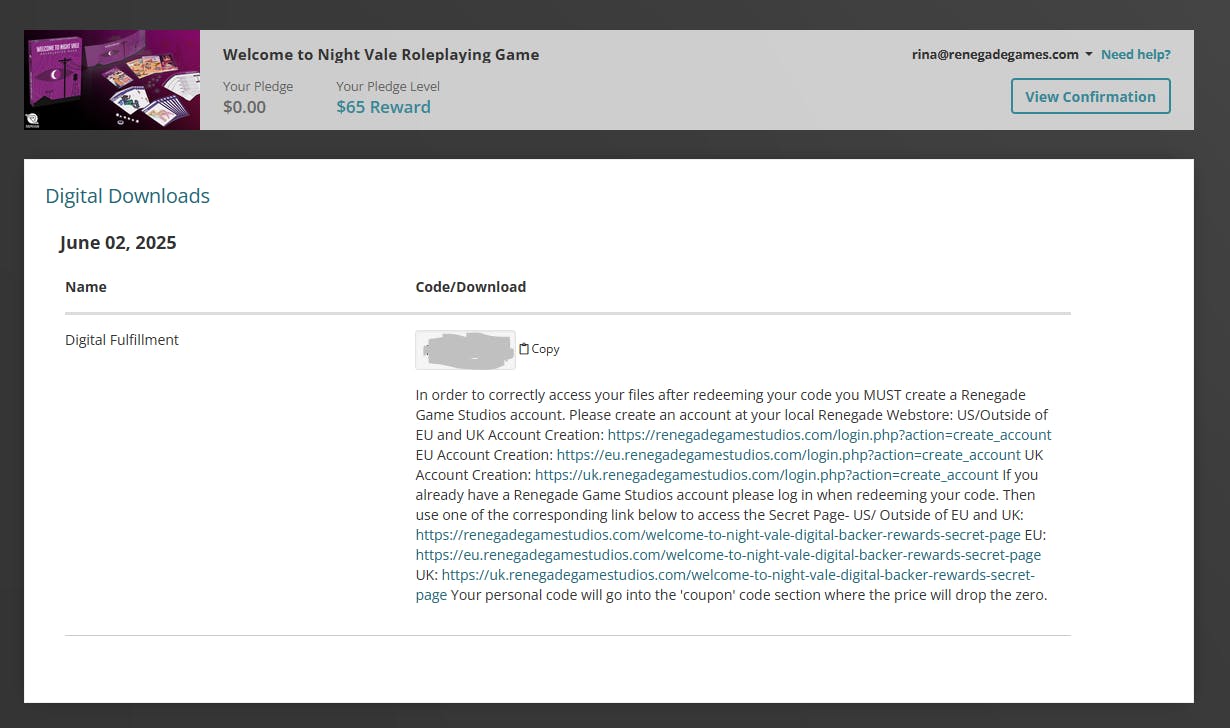Click the redacted digital fulfillment code field
This screenshot has width=1230, height=728.
click(465, 350)
